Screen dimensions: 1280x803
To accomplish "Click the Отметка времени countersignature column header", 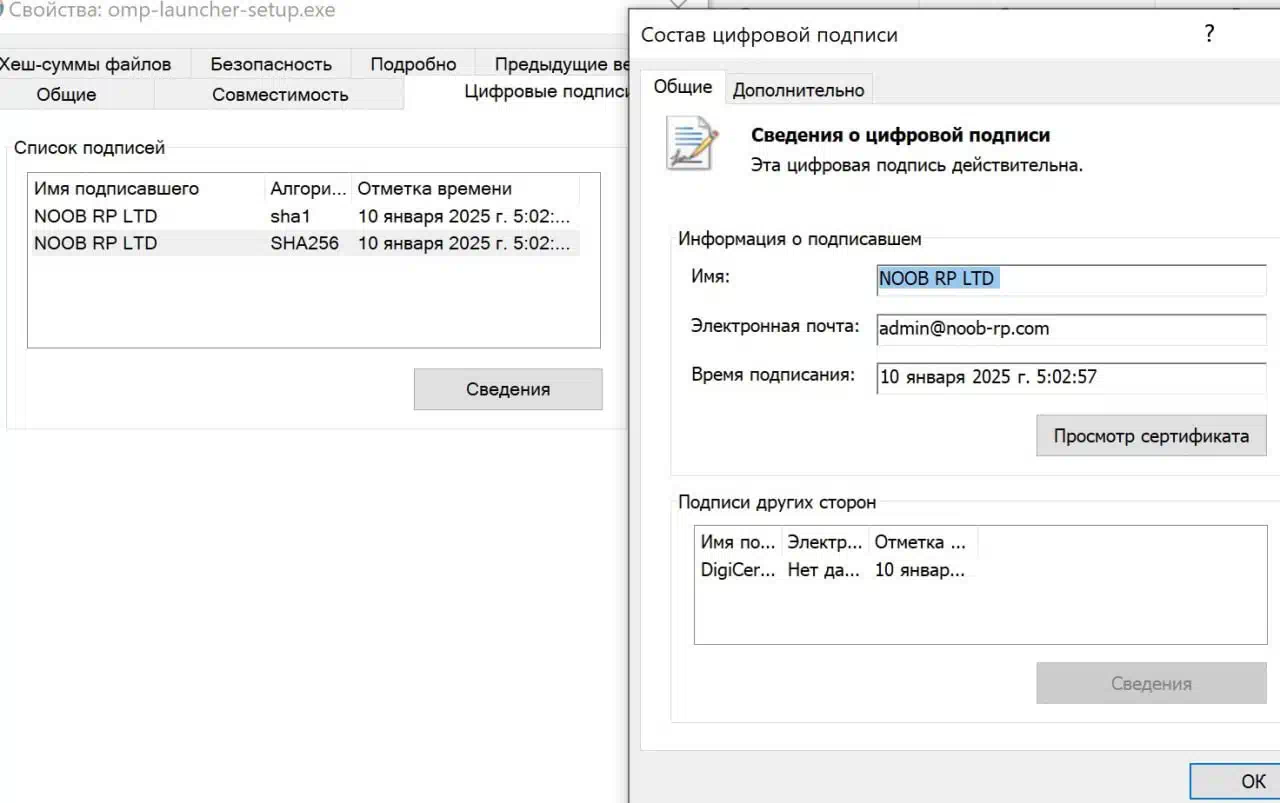I will [922, 542].
